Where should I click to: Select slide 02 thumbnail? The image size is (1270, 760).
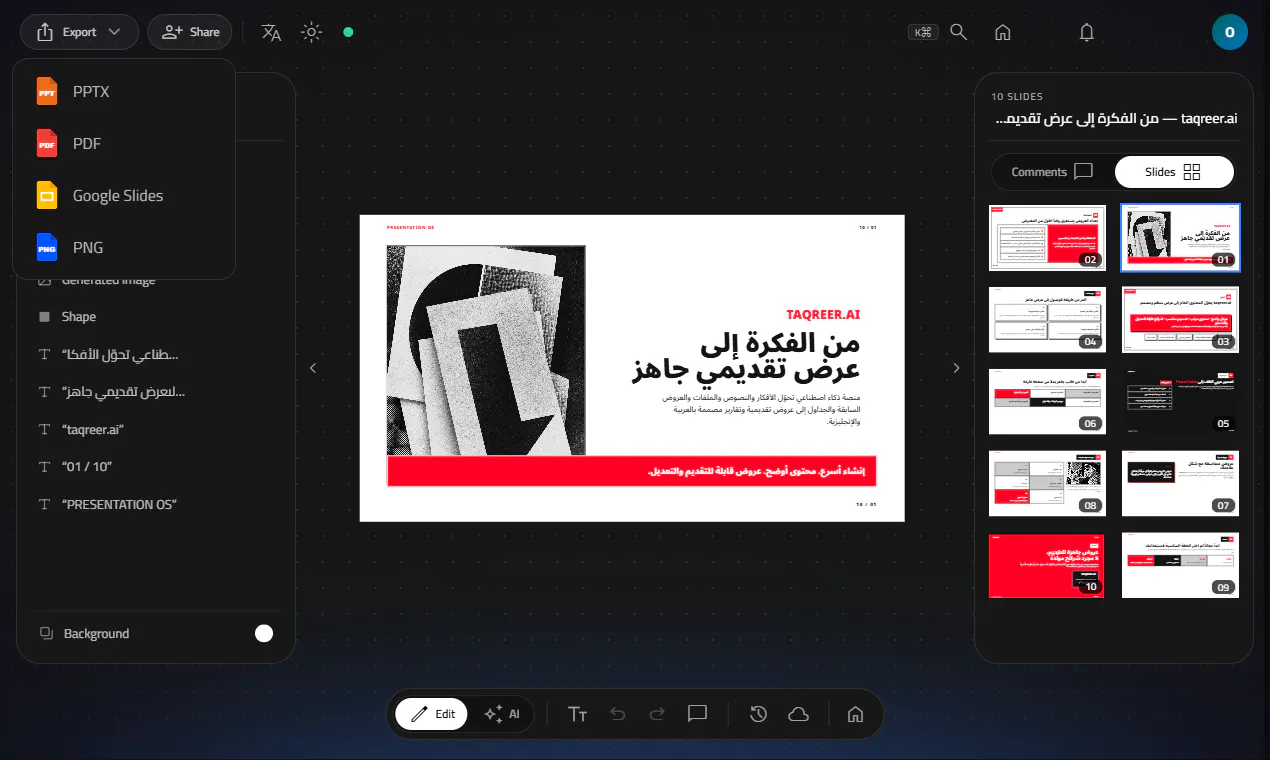click(1047, 237)
